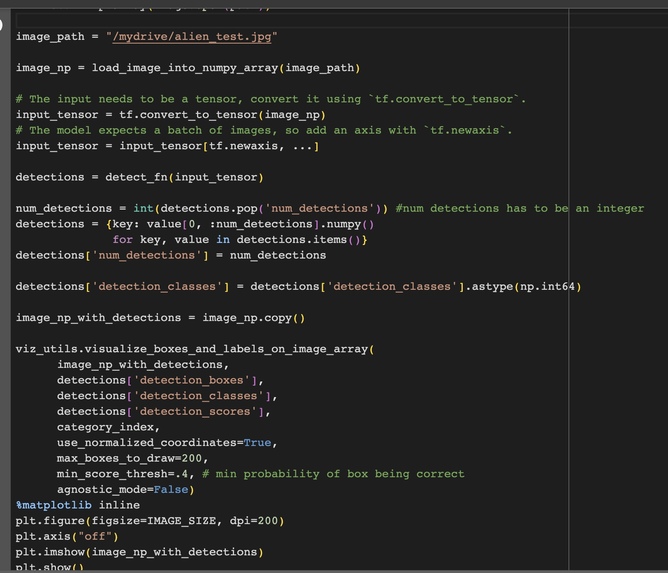Click 'agnostic_mode=False)' argument
Image resolution: width=668 pixels, height=573 pixels.
(x=126, y=489)
